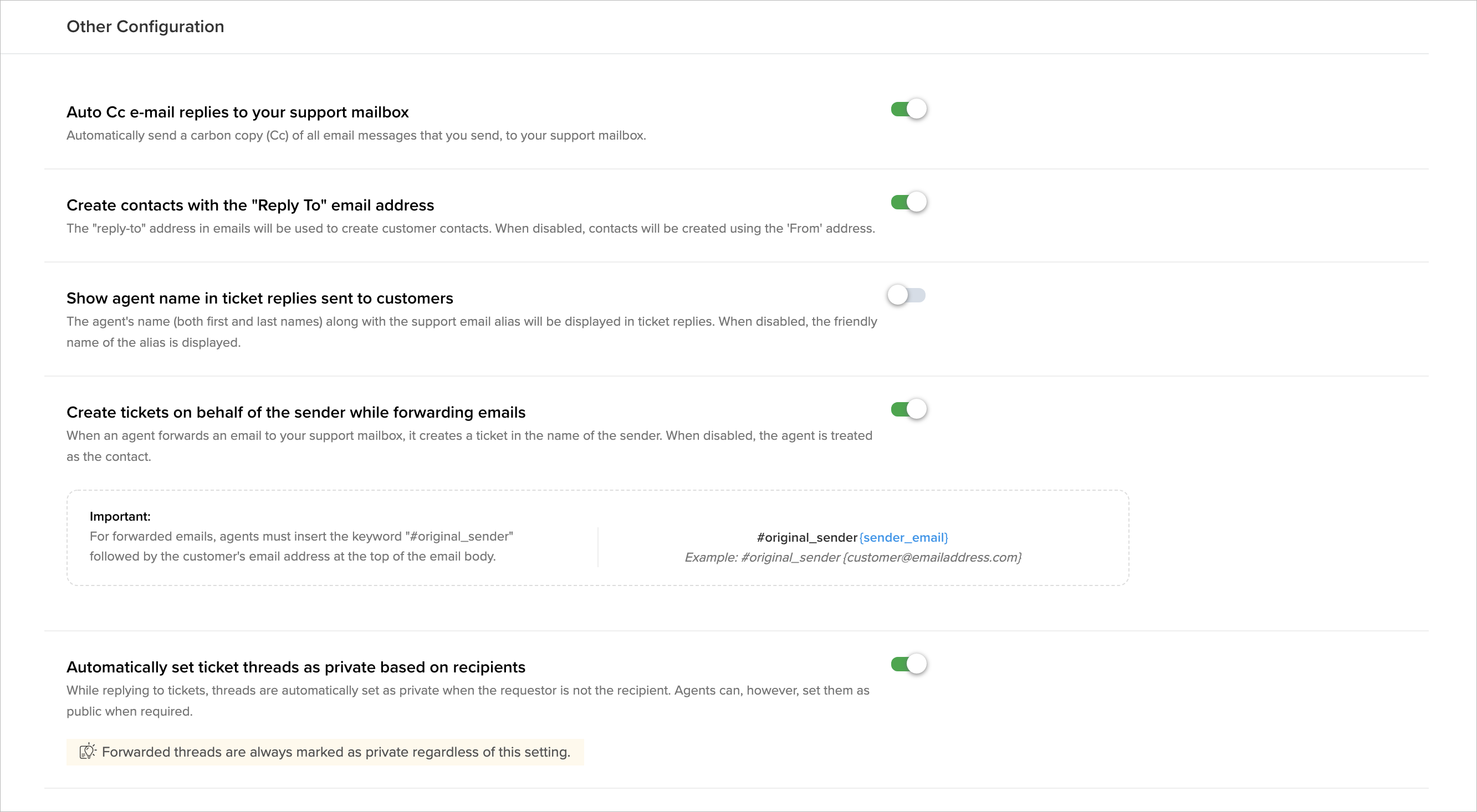Disable Auto Cc e-mail replies toggle
1477x812 pixels.
(x=909, y=109)
